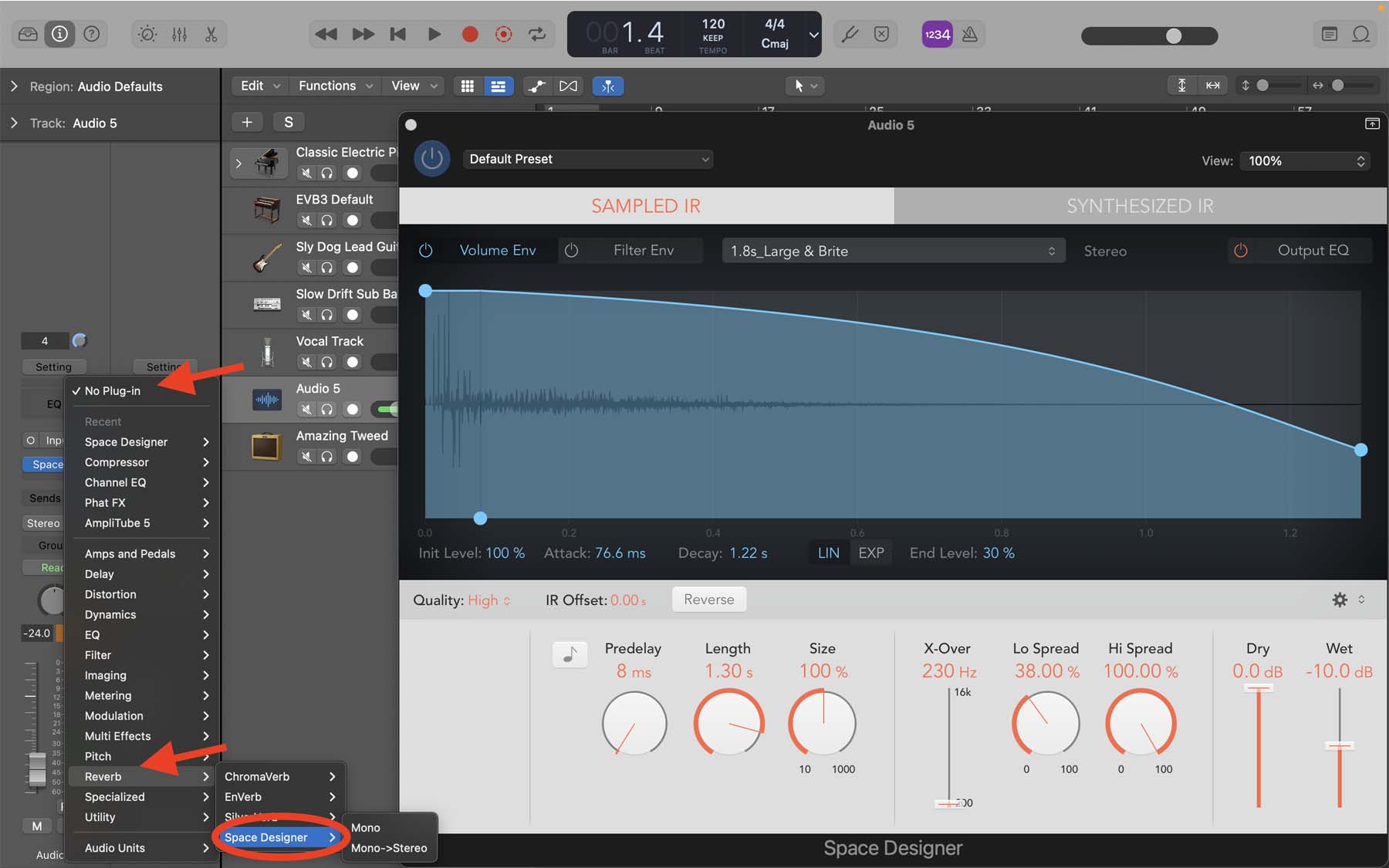Start playback with Play button
This screenshot has width=1389, height=868.
click(434, 34)
